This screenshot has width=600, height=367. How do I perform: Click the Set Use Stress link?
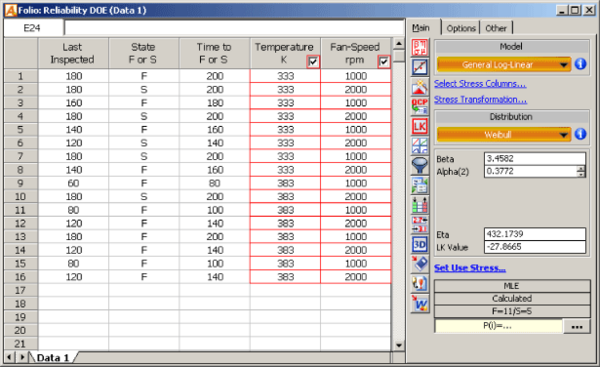click(470, 268)
